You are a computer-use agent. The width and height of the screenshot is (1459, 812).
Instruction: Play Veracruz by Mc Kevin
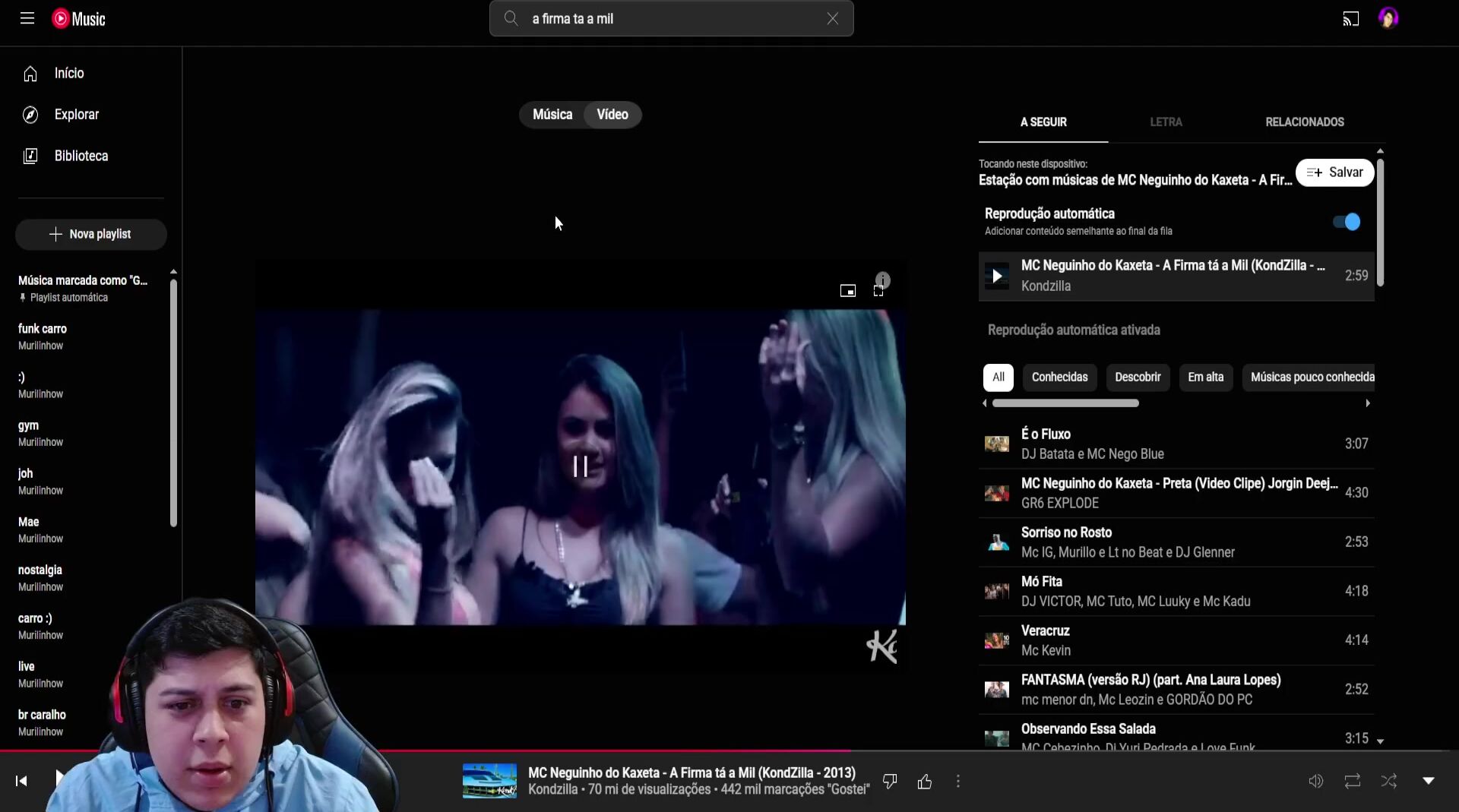click(x=1176, y=640)
